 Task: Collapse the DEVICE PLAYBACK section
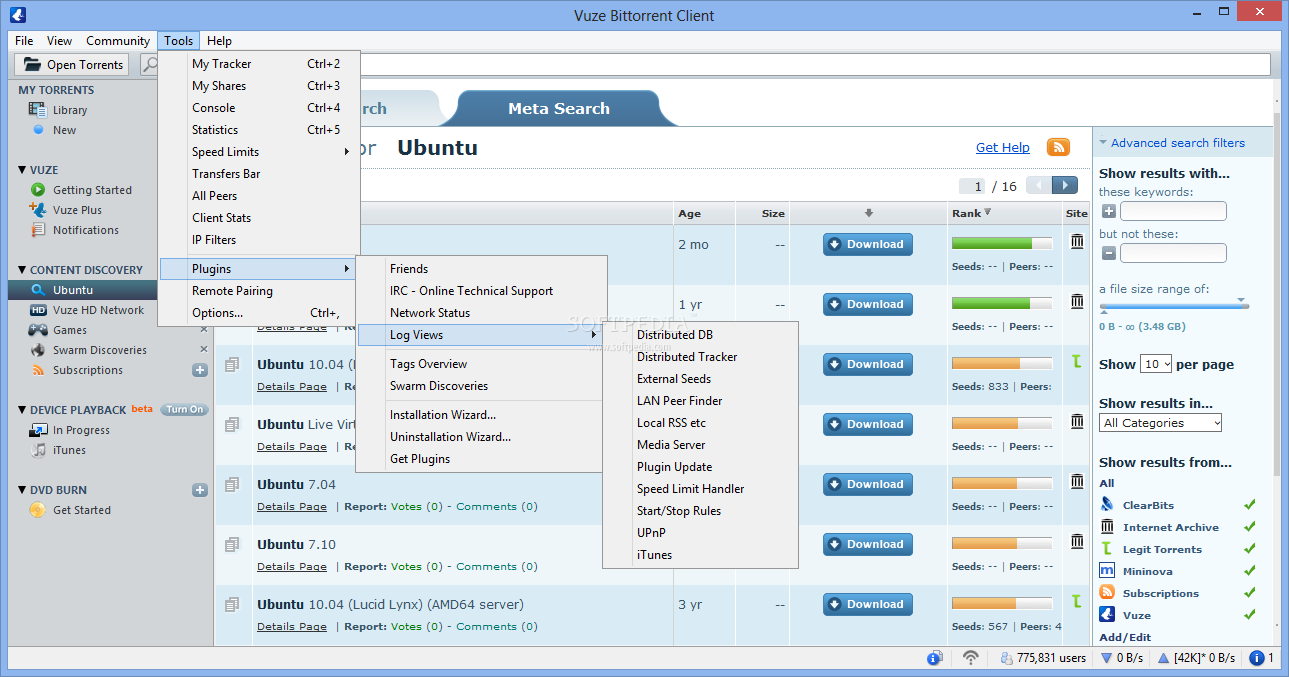(22, 410)
